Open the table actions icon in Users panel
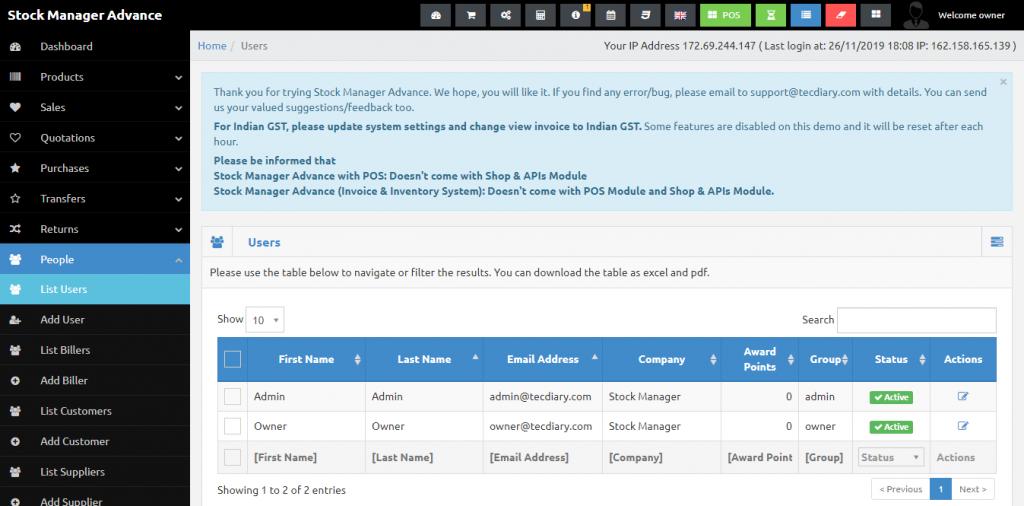This screenshot has width=1024, height=506. 997,242
